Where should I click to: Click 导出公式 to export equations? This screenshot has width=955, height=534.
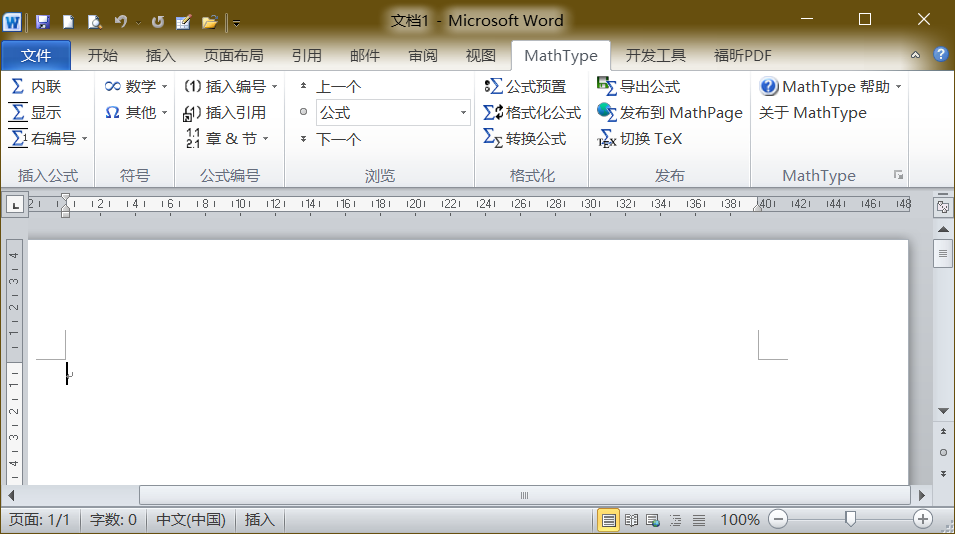tap(639, 87)
